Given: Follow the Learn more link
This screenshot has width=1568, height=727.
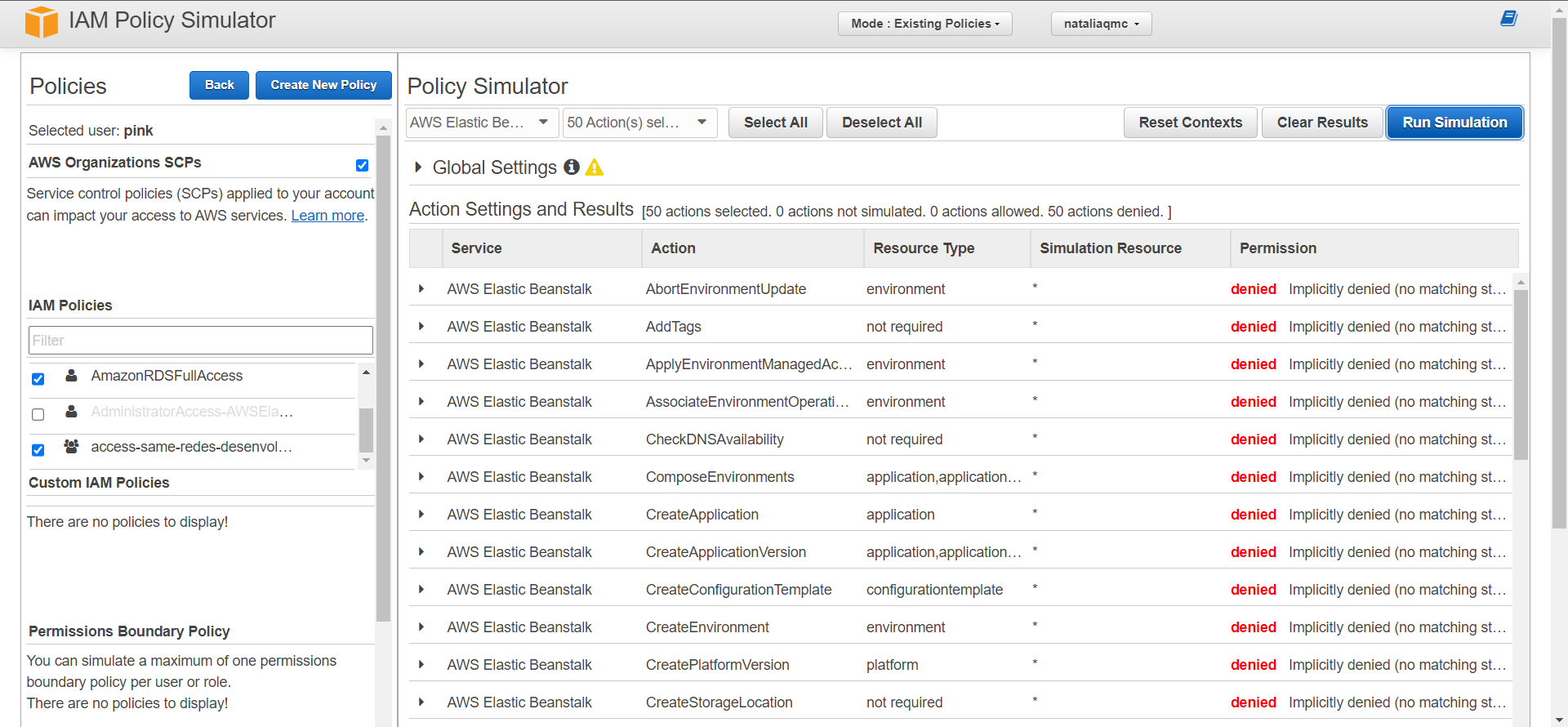Looking at the screenshot, I should [x=327, y=216].
